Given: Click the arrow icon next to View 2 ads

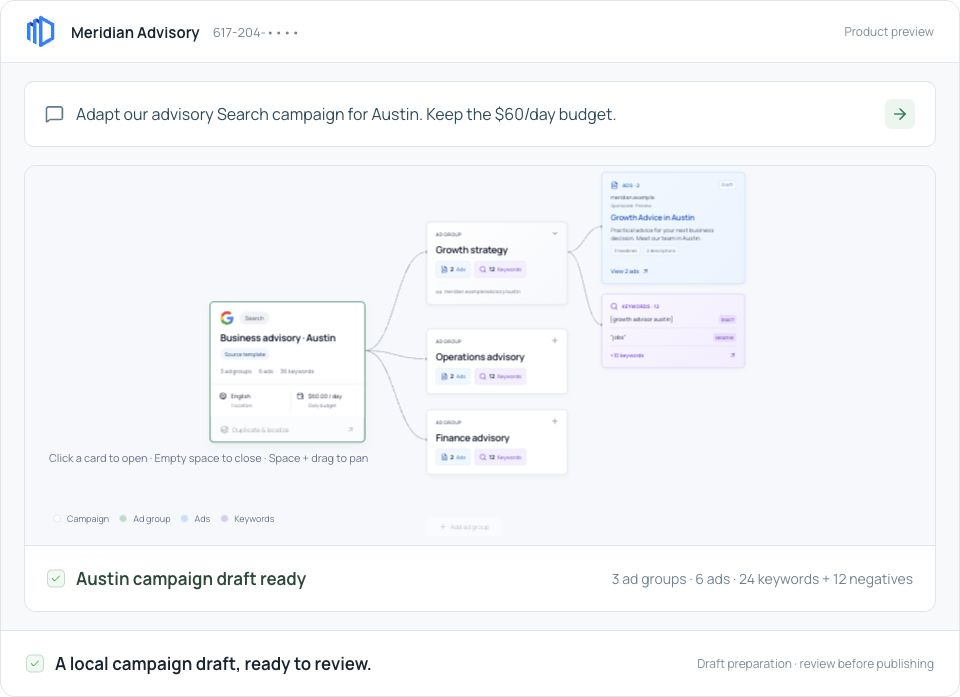Looking at the screenshot, I should point(645,271).
